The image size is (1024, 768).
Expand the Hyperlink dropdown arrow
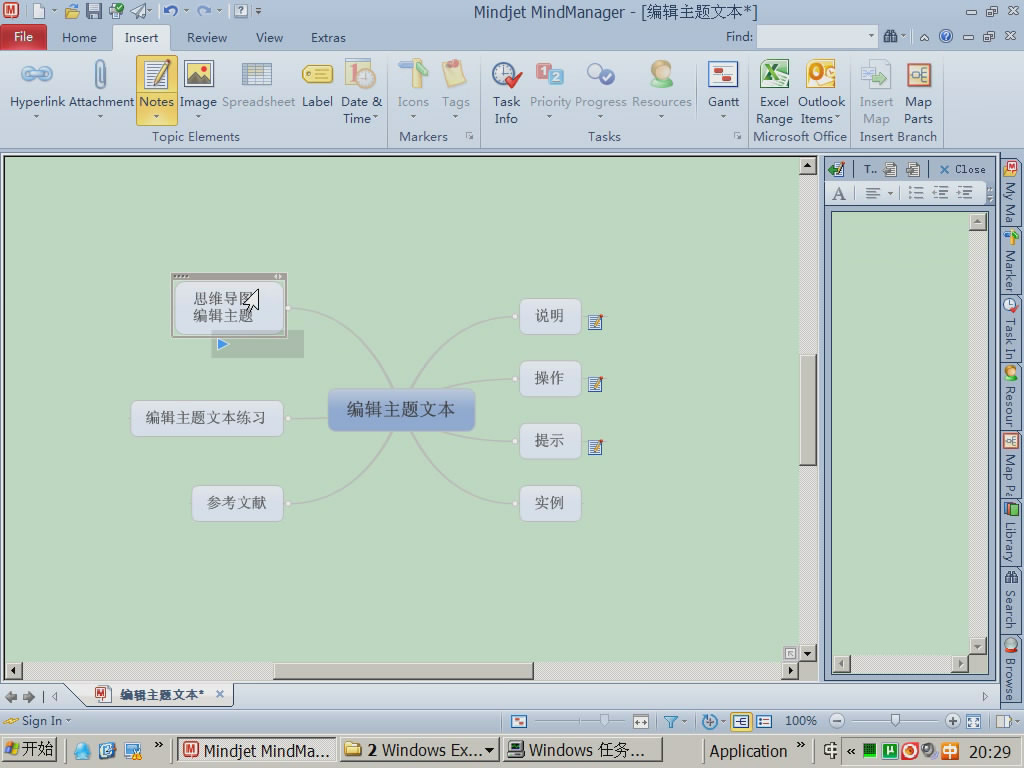(x=37, y=117)
